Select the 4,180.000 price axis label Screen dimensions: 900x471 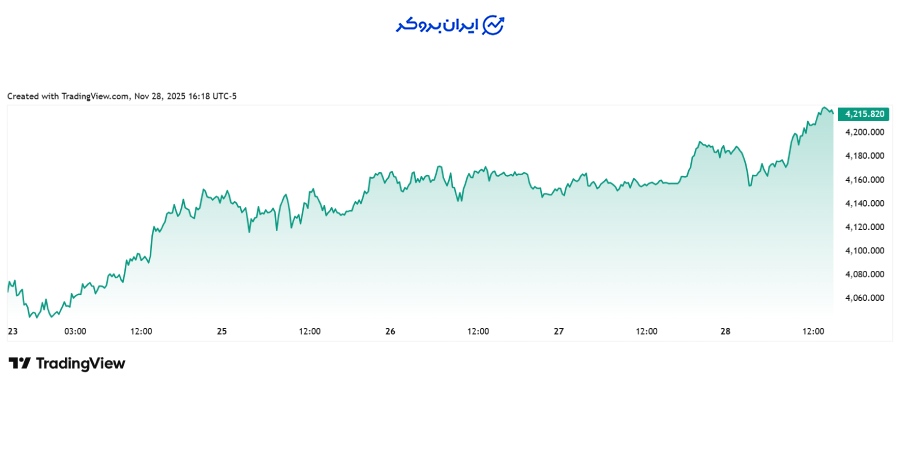[x=865, y=156]
